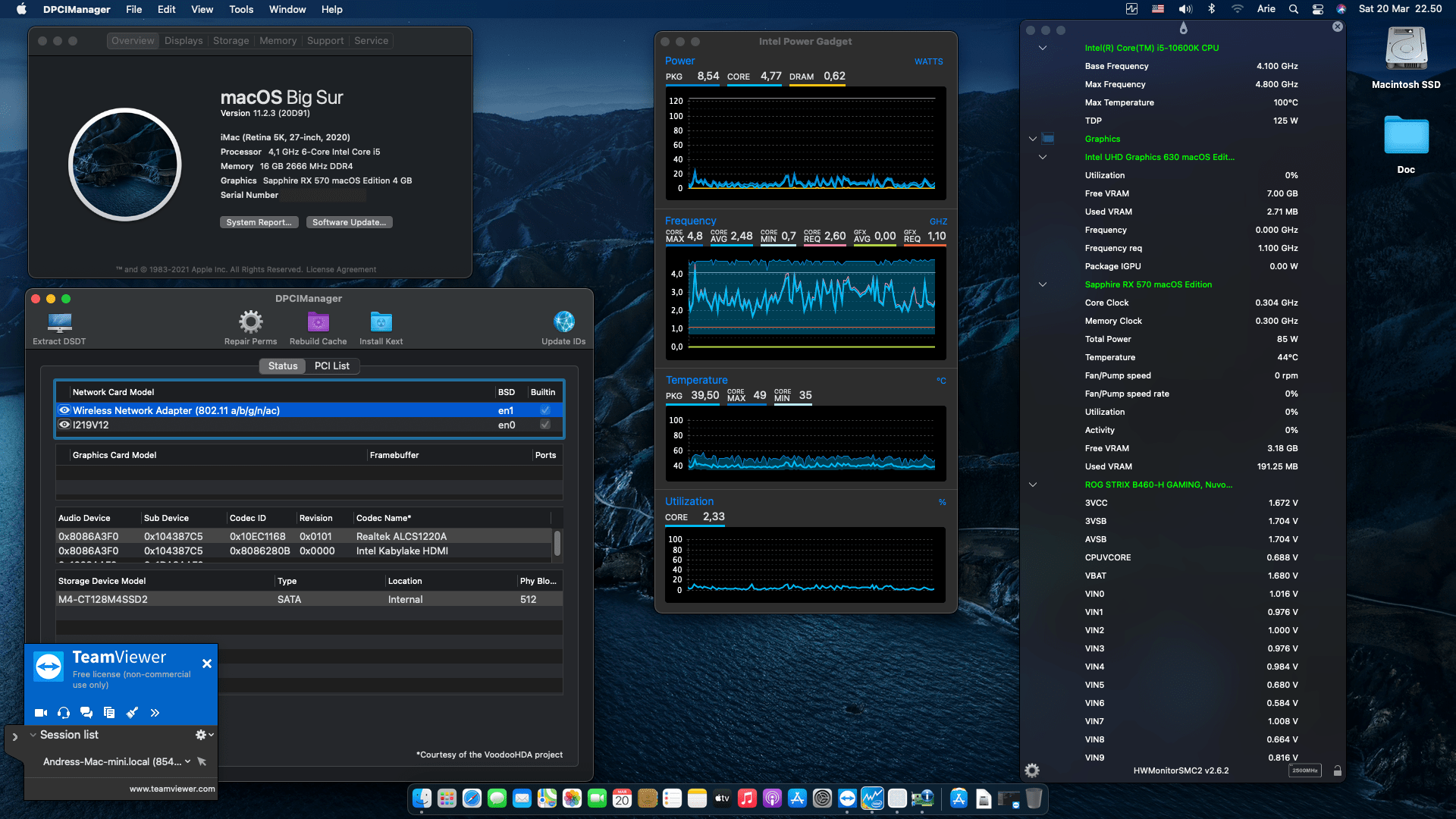The image size is (1456, 819).
Task: Open License Agreement link
Action: pyautogui.click(x=340, y=269)
